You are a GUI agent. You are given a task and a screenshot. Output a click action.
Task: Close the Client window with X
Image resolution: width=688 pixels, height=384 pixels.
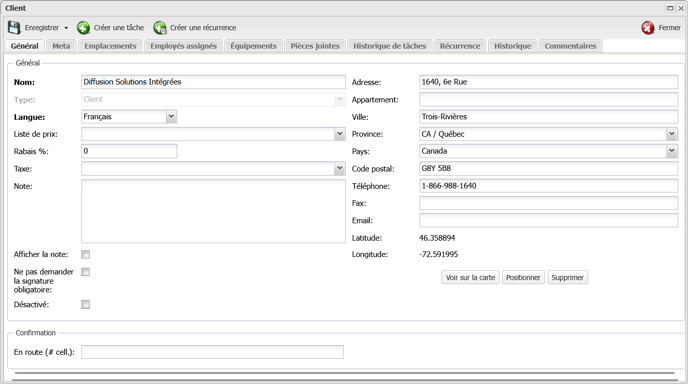(681, 8)
